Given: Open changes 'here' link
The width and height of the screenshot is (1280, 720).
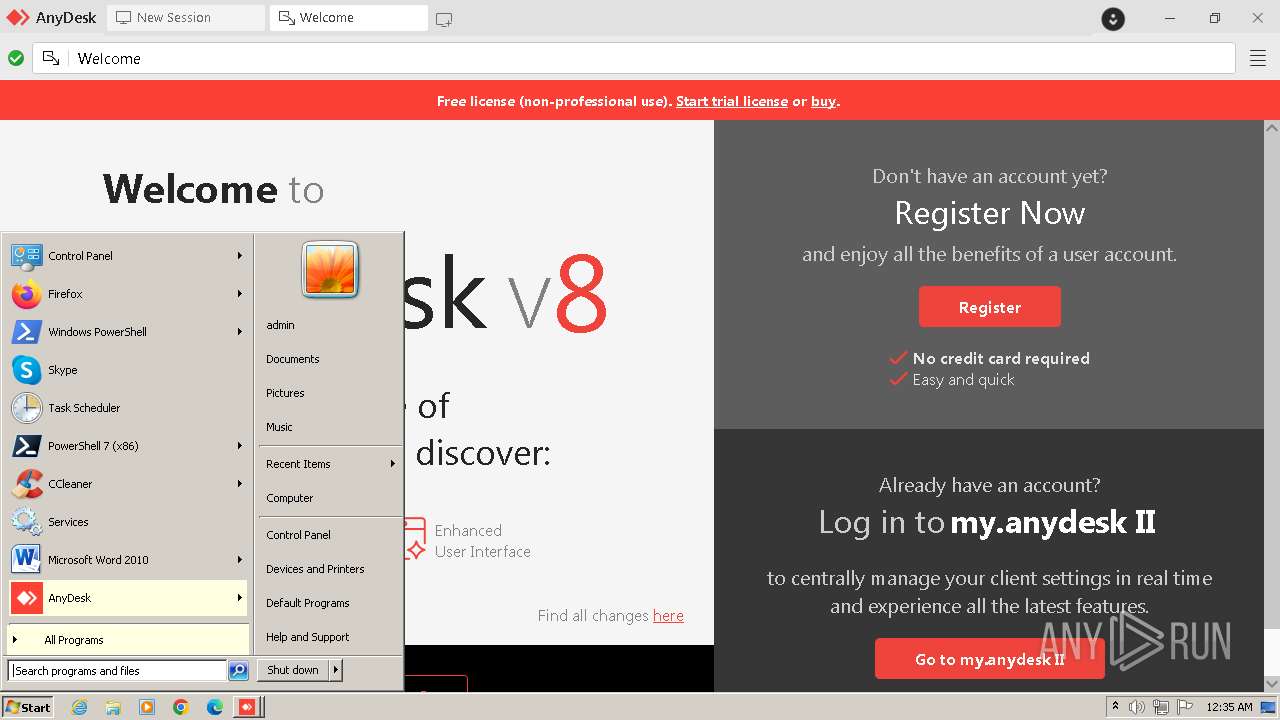Looking at the screenshot, I should pos(668,616).
